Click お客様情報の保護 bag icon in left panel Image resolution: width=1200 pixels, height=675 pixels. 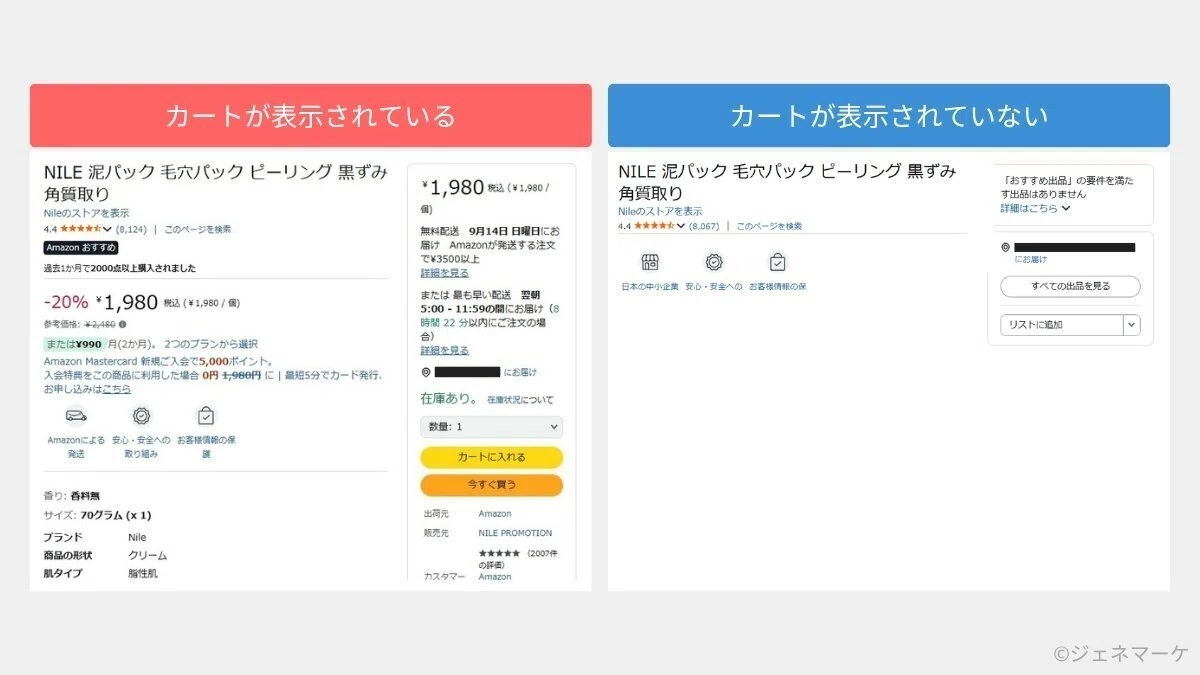coord(206,416)
